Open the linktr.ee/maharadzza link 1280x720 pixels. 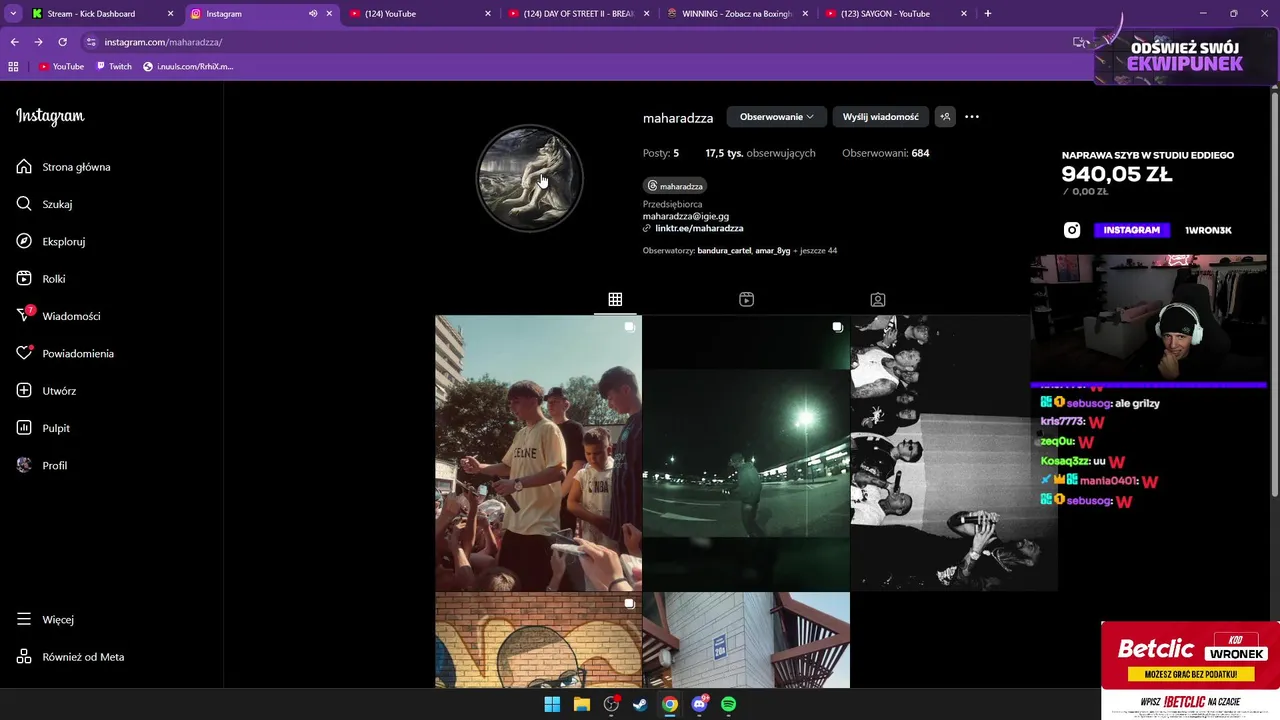[699, 228]
